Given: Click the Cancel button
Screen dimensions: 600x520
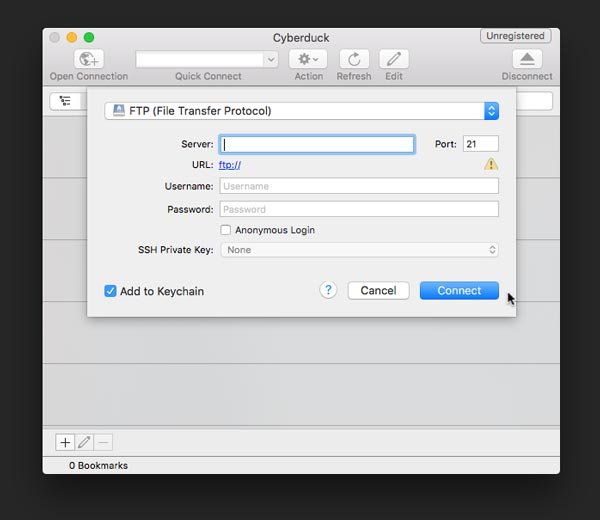Looking at the screenshot, I should 378,290.
